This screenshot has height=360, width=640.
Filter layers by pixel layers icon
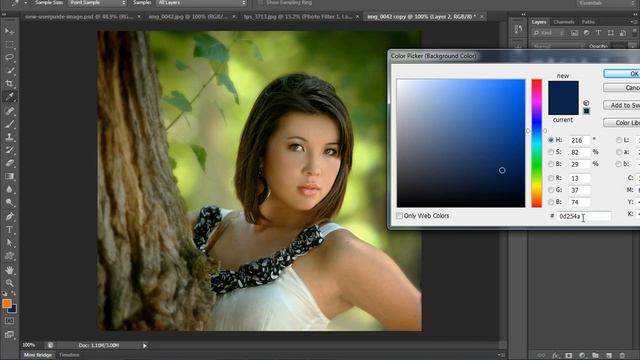[x=574, y=33]
